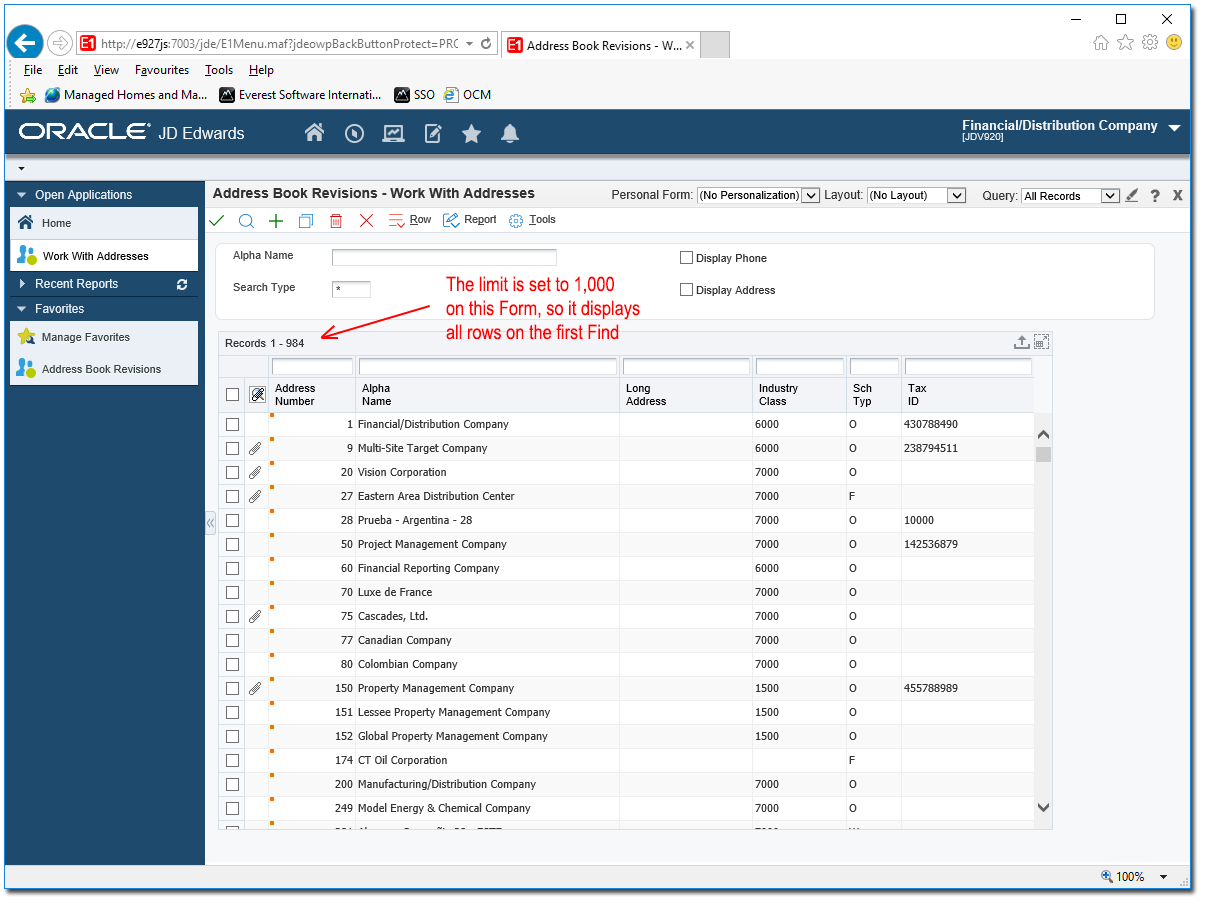Open the Favourites menu
The width and height of the screenshot is (1207, 905).
pyautogui.click(x=162, y=70)
